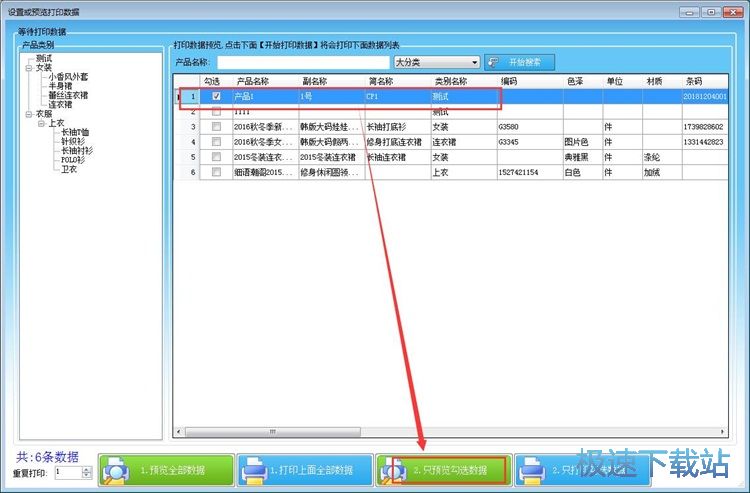Image resolution: width=750 pixels, height=493 pixels.
Task: Select 长袖衬衫 category
Action: point(77,151)
